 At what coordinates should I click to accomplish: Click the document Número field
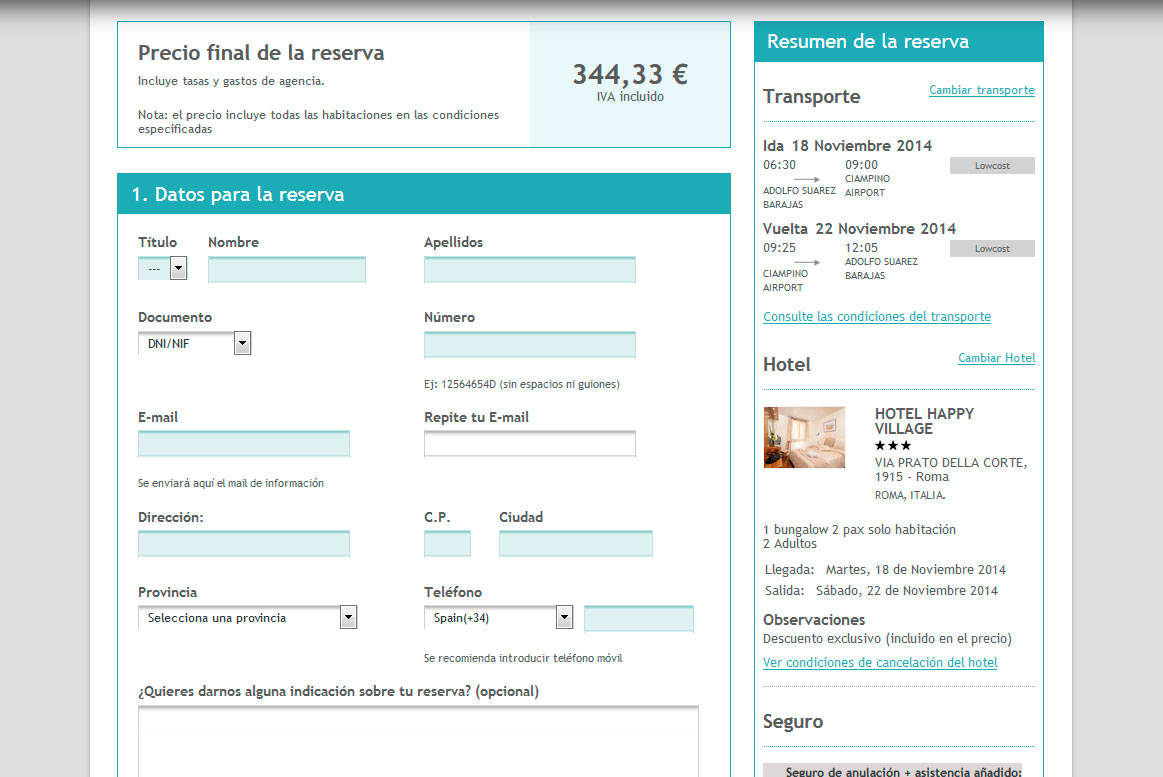529,345
